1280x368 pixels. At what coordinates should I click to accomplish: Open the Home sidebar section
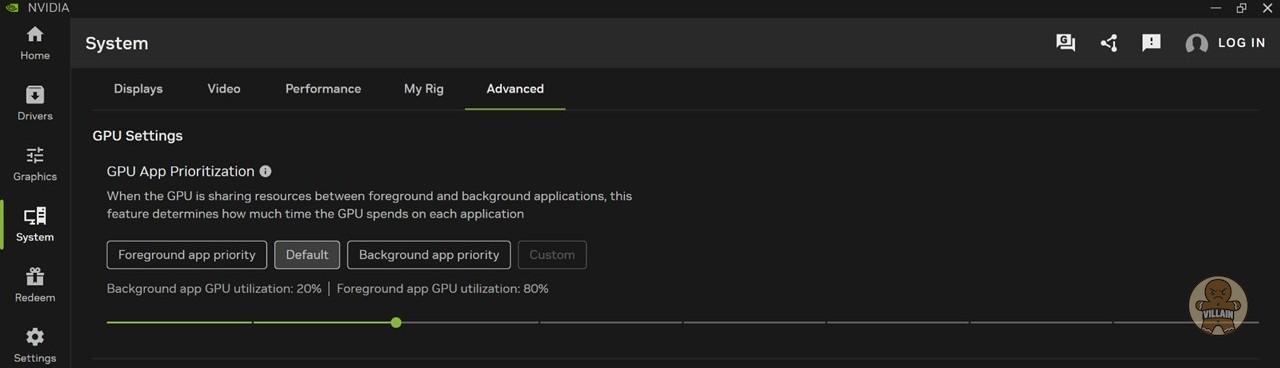[x=35, y=43]
